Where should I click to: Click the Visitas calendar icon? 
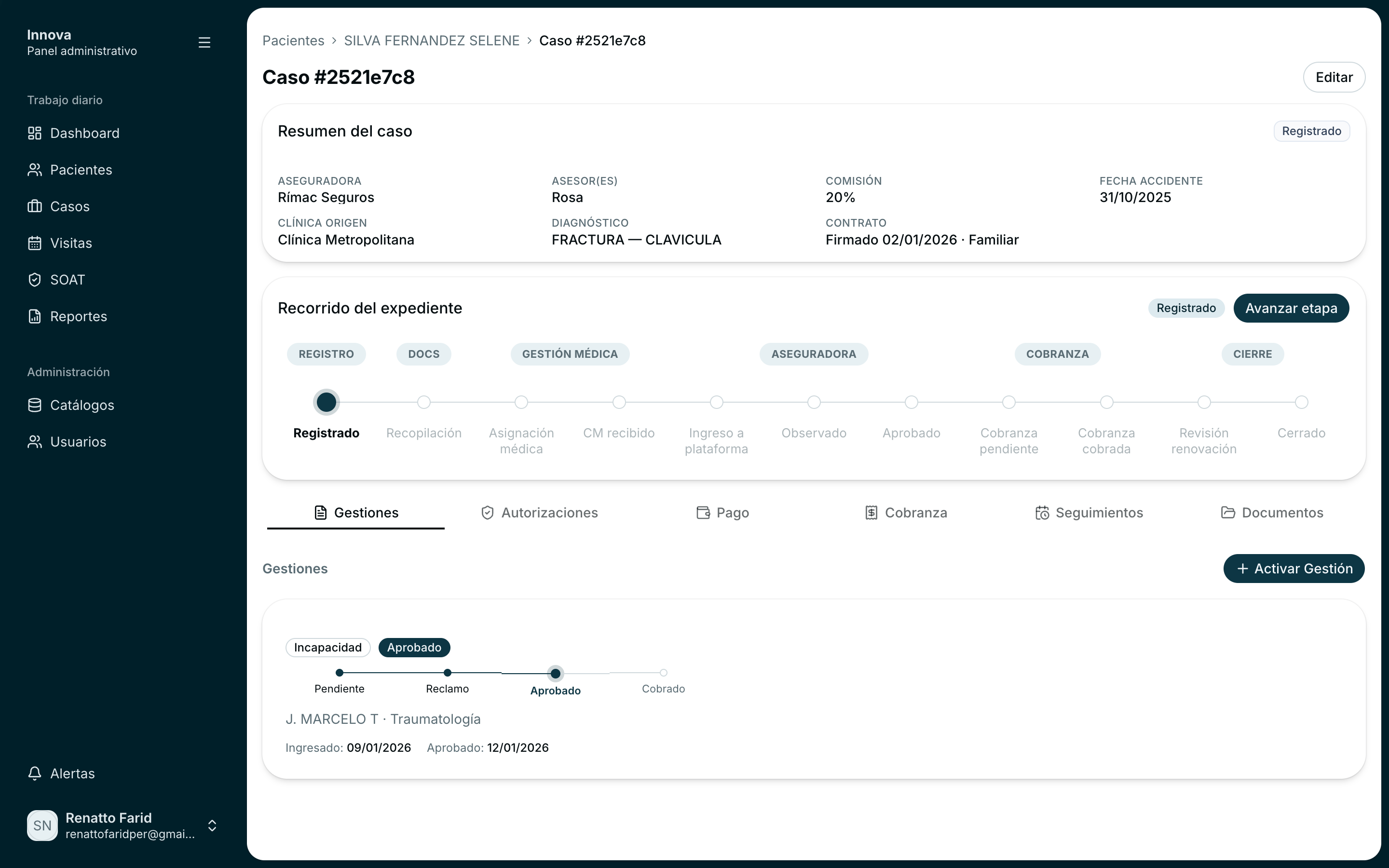[34, 243]
